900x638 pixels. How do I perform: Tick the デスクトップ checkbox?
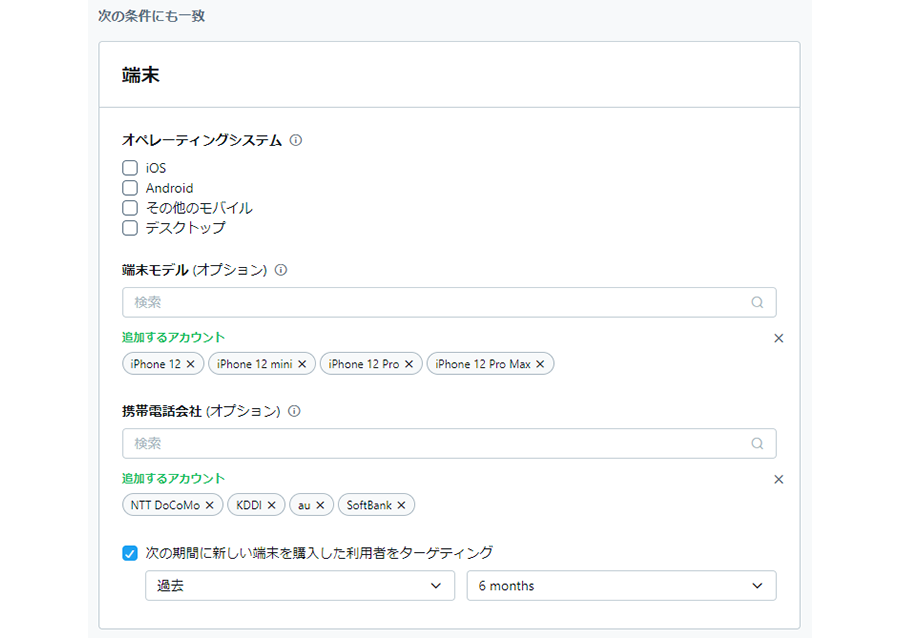tap(130, 228)
